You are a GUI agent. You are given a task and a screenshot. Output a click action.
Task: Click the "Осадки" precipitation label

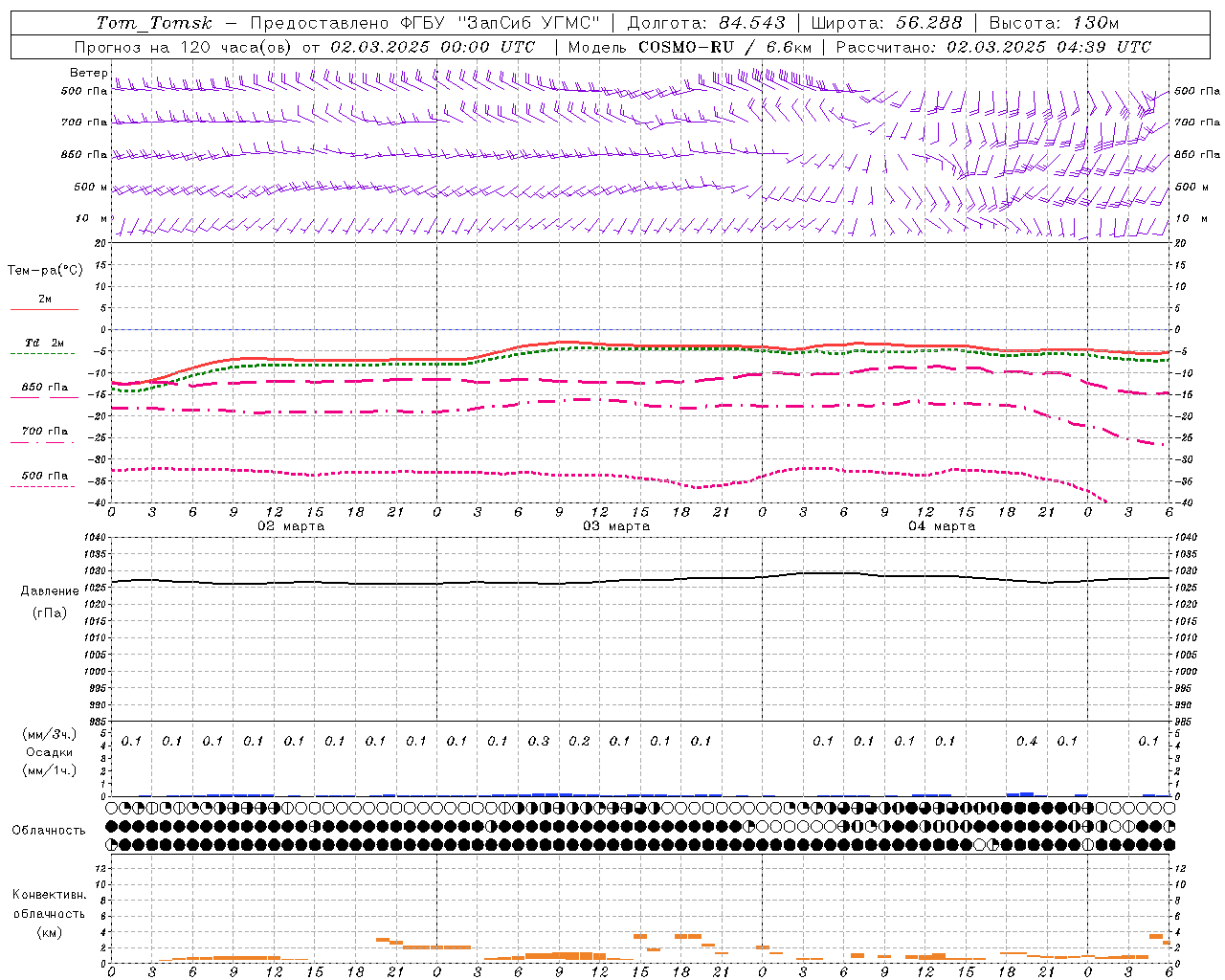click(x=50, y=752)
